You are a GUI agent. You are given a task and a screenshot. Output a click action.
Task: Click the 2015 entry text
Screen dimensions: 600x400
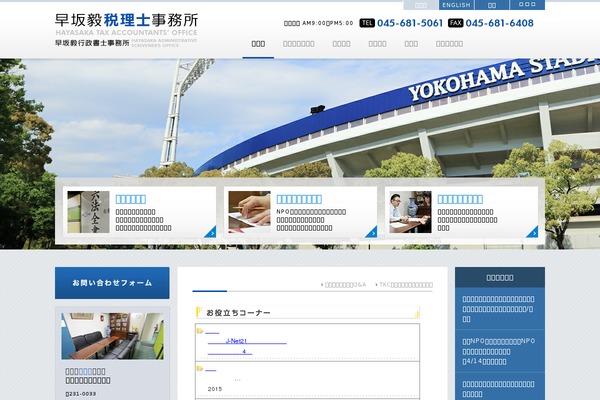point(215,389)
